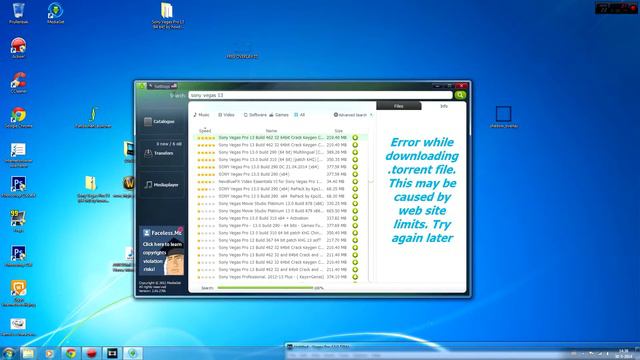Click the Faceless.Me advertisement banner
Screen dimensions: 640x360
coord(162,251)
